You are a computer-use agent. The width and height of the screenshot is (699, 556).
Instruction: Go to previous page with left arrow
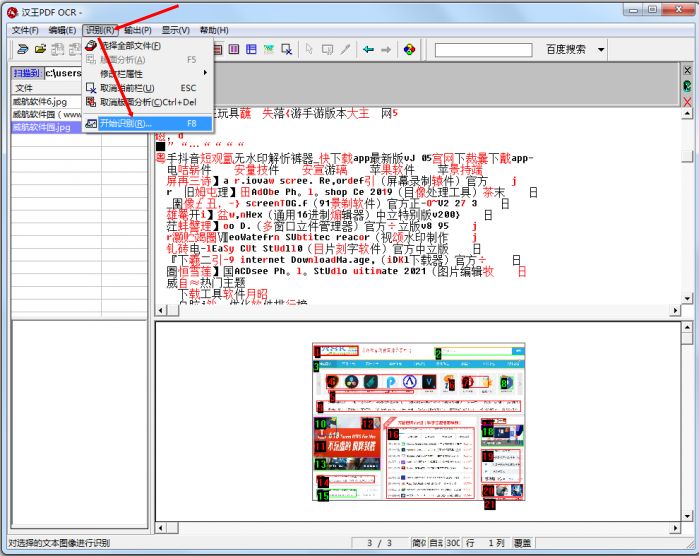[368, 49]
